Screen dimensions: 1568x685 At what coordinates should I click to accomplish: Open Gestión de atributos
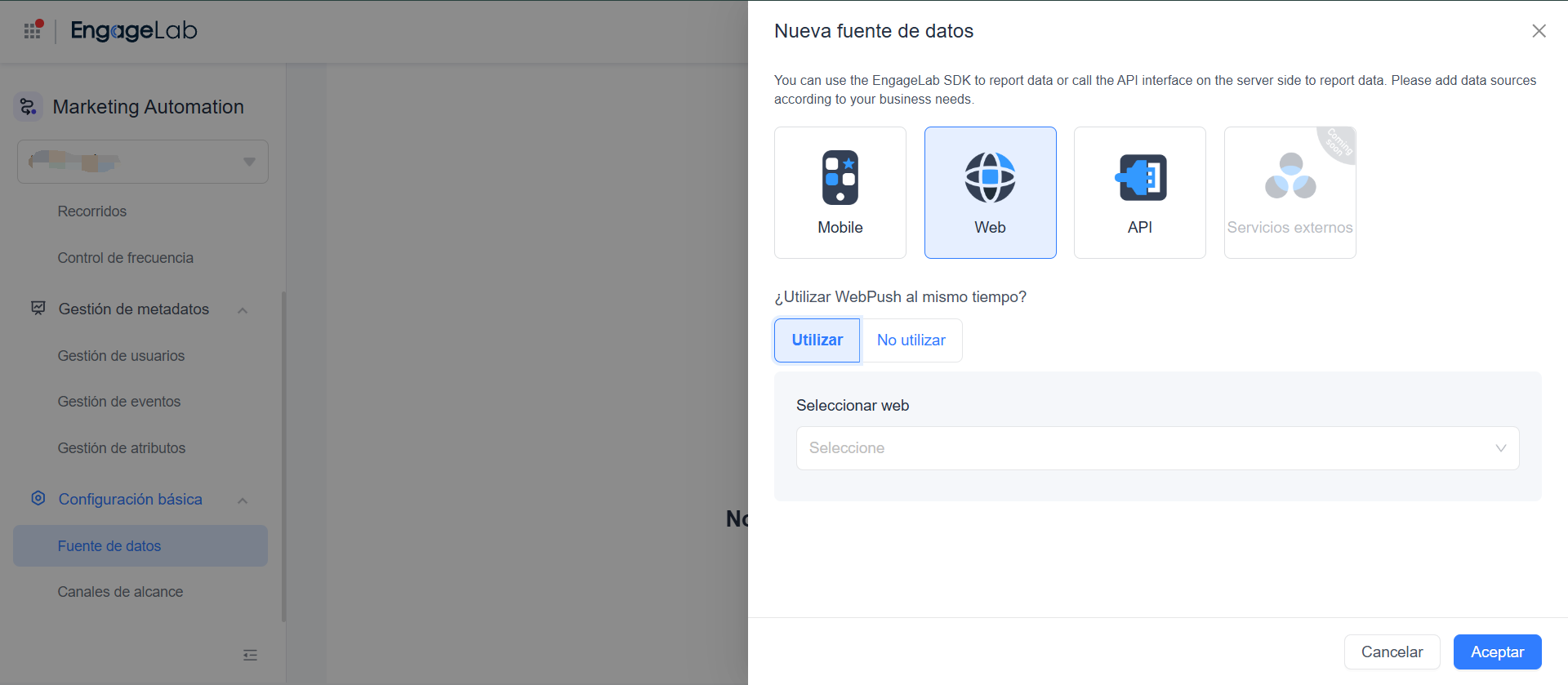[122, 448]
